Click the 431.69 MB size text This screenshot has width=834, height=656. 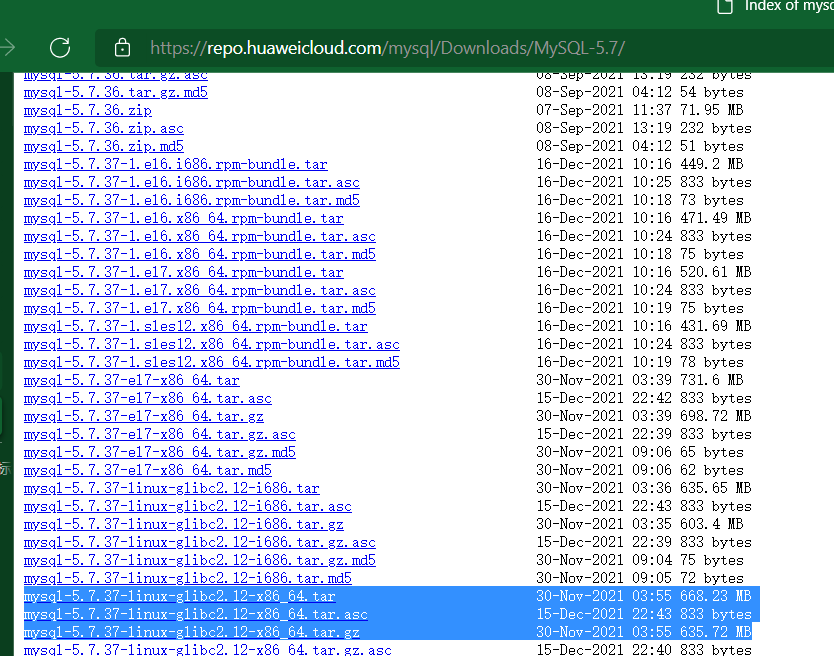715,326
